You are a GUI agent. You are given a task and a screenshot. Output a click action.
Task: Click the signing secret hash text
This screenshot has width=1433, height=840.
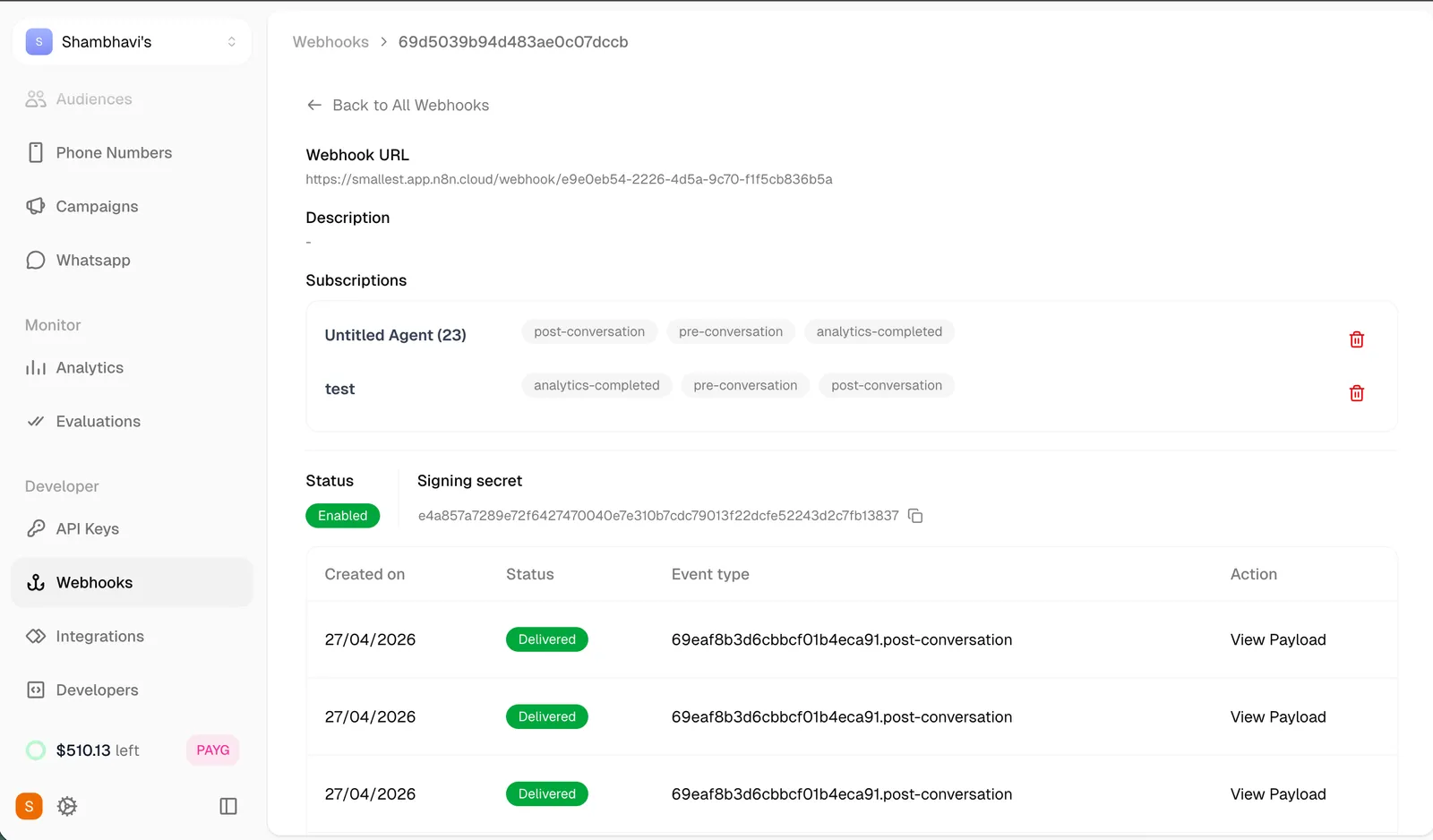658,516
